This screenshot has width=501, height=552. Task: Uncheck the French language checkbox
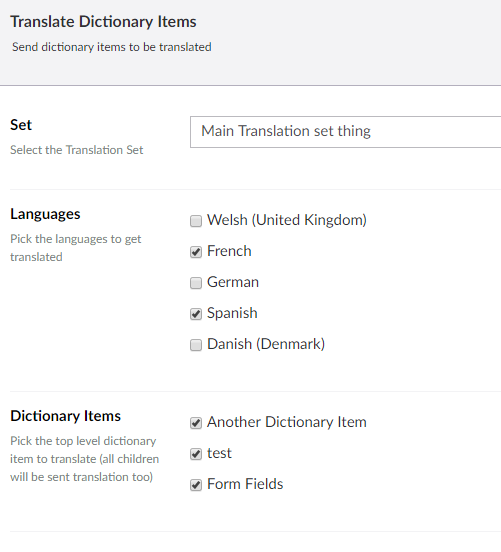(196, 252)
